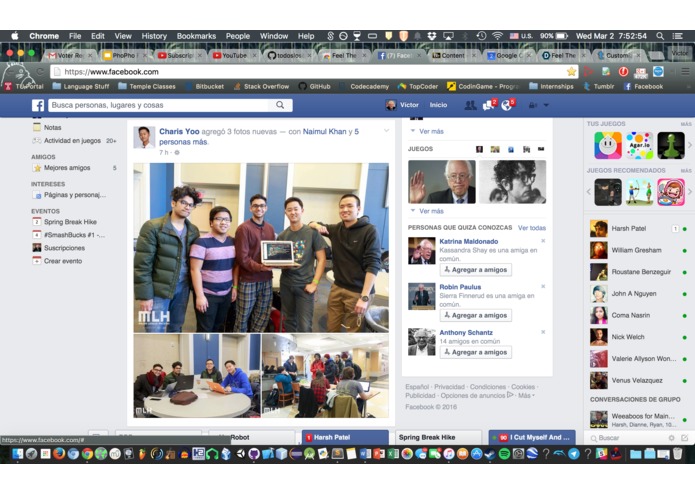The height and width of the screenshot is (494, 695).
Task: Switch to the Voter Re tab
Action: [70, 55]
